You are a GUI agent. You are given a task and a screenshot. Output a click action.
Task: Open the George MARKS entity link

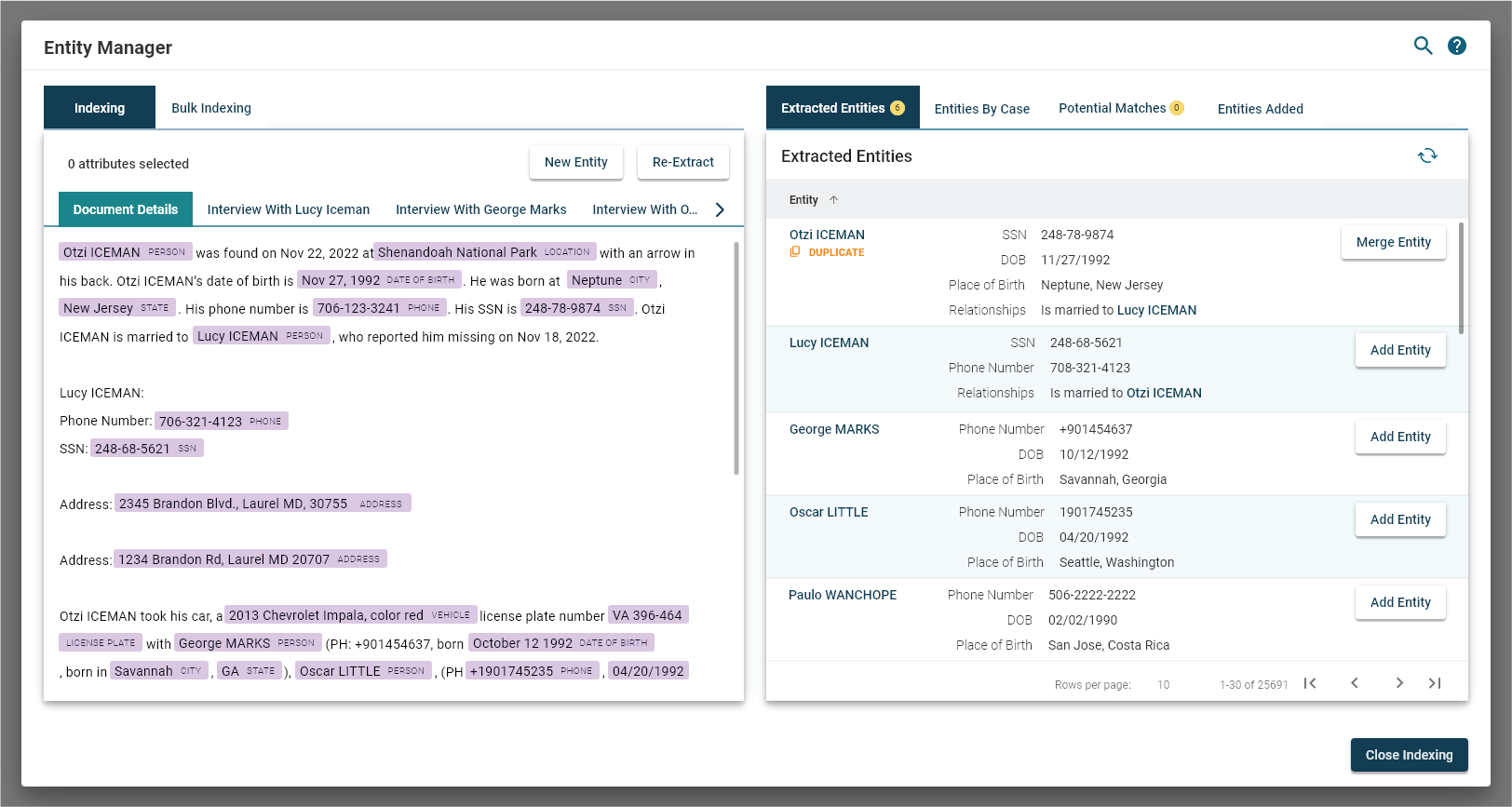click(834, 429)
